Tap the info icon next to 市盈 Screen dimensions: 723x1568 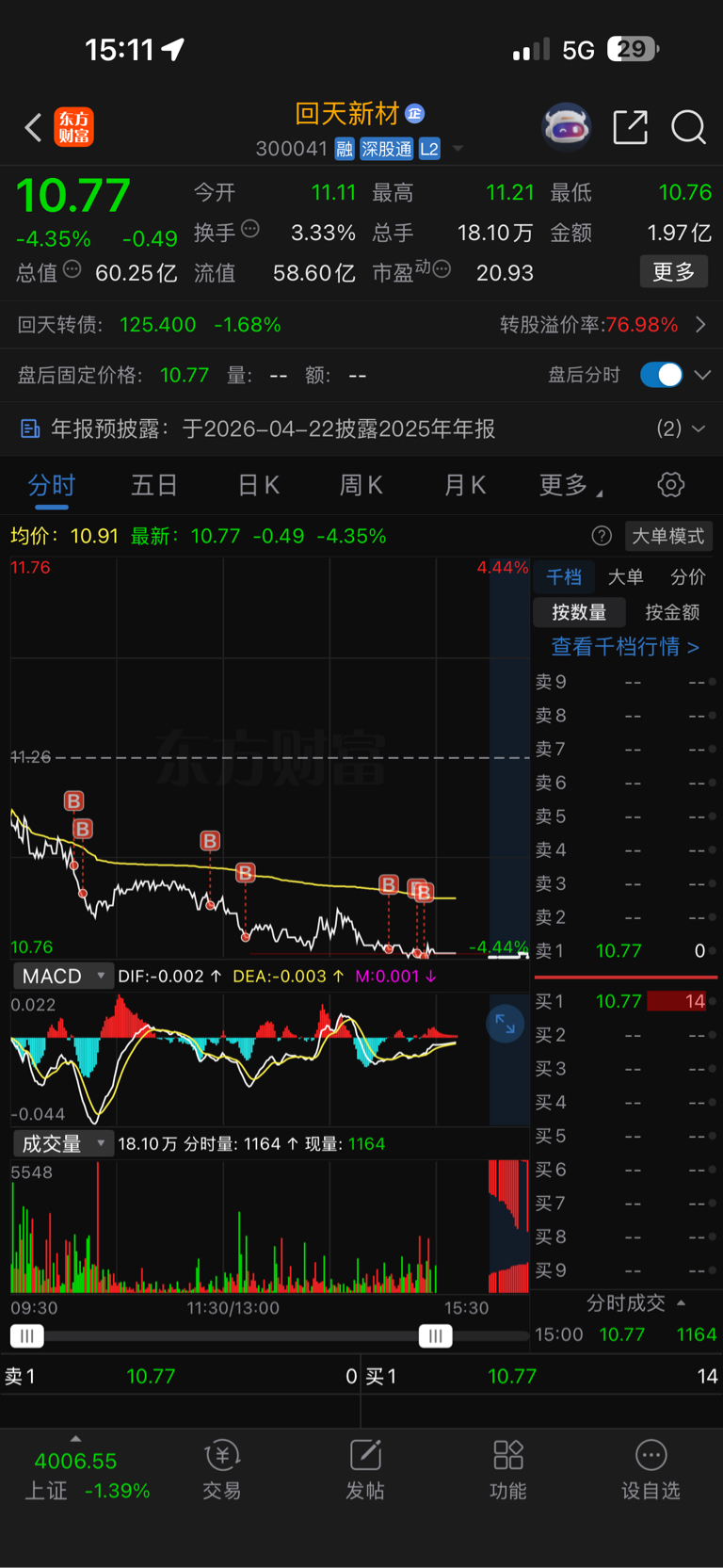[x=442, y=269]
